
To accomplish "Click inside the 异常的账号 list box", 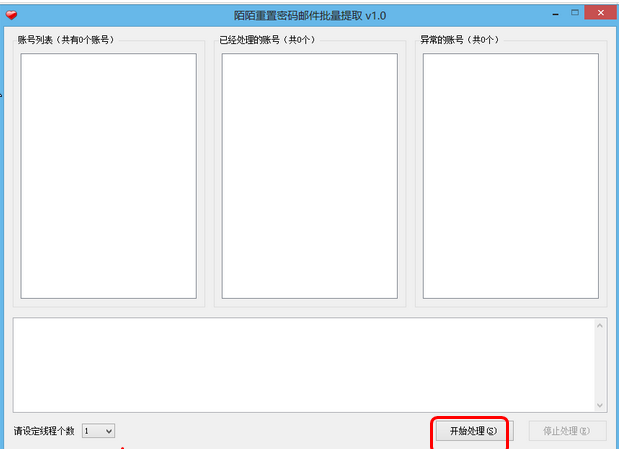I will pos(511,176).
